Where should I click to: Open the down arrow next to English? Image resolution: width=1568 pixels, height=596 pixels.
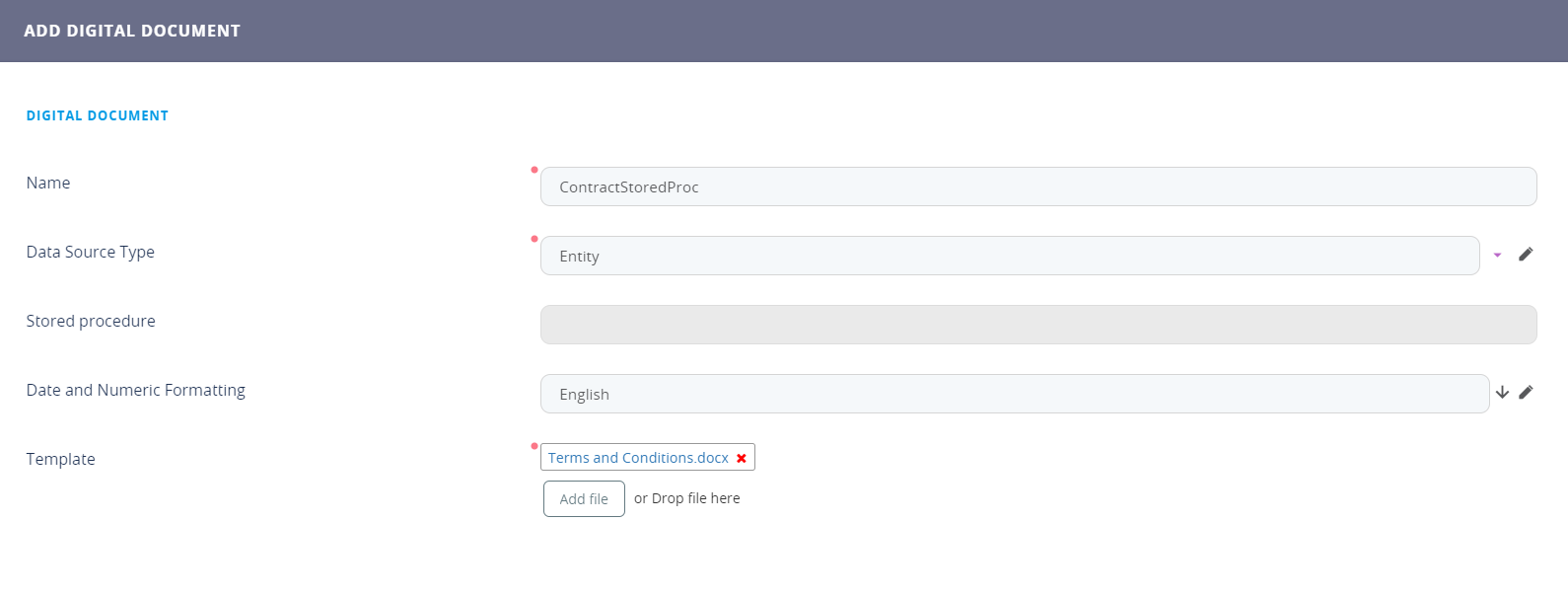coord(1502,393)
